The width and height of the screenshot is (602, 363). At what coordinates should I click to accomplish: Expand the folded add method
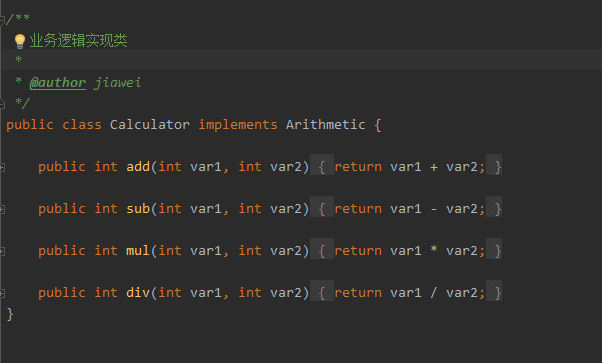(x=2, y=167)
